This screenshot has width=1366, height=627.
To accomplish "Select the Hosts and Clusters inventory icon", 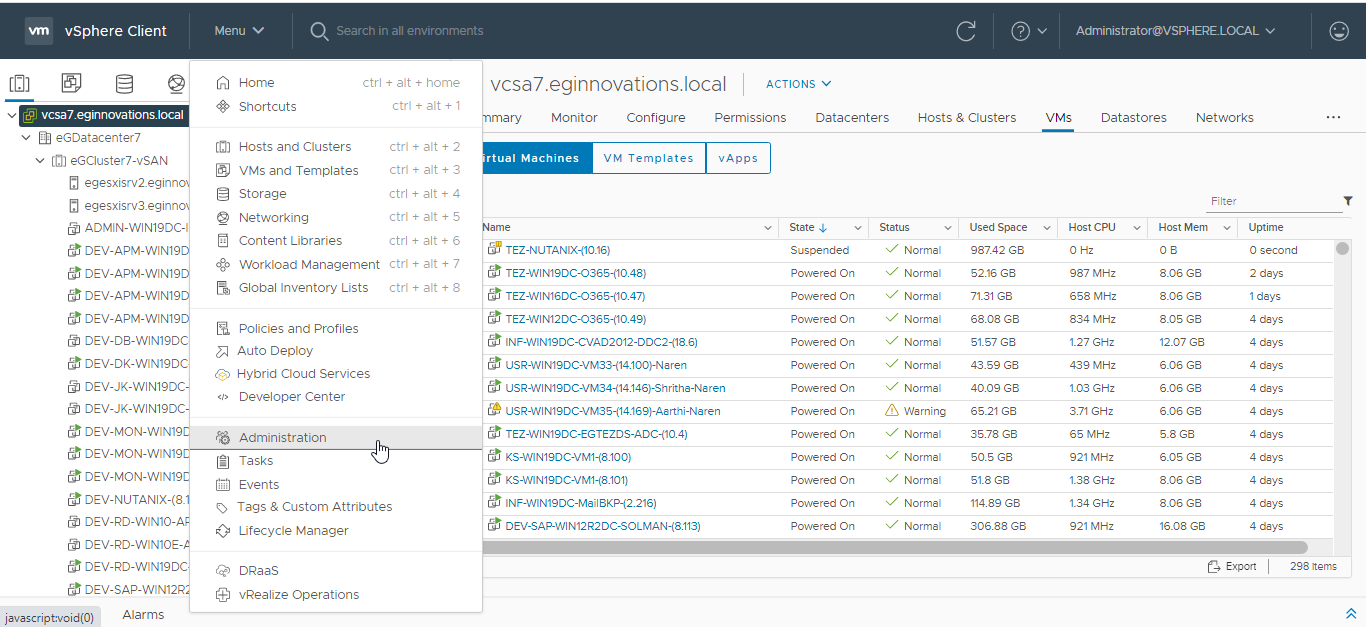I will [19, 83].
